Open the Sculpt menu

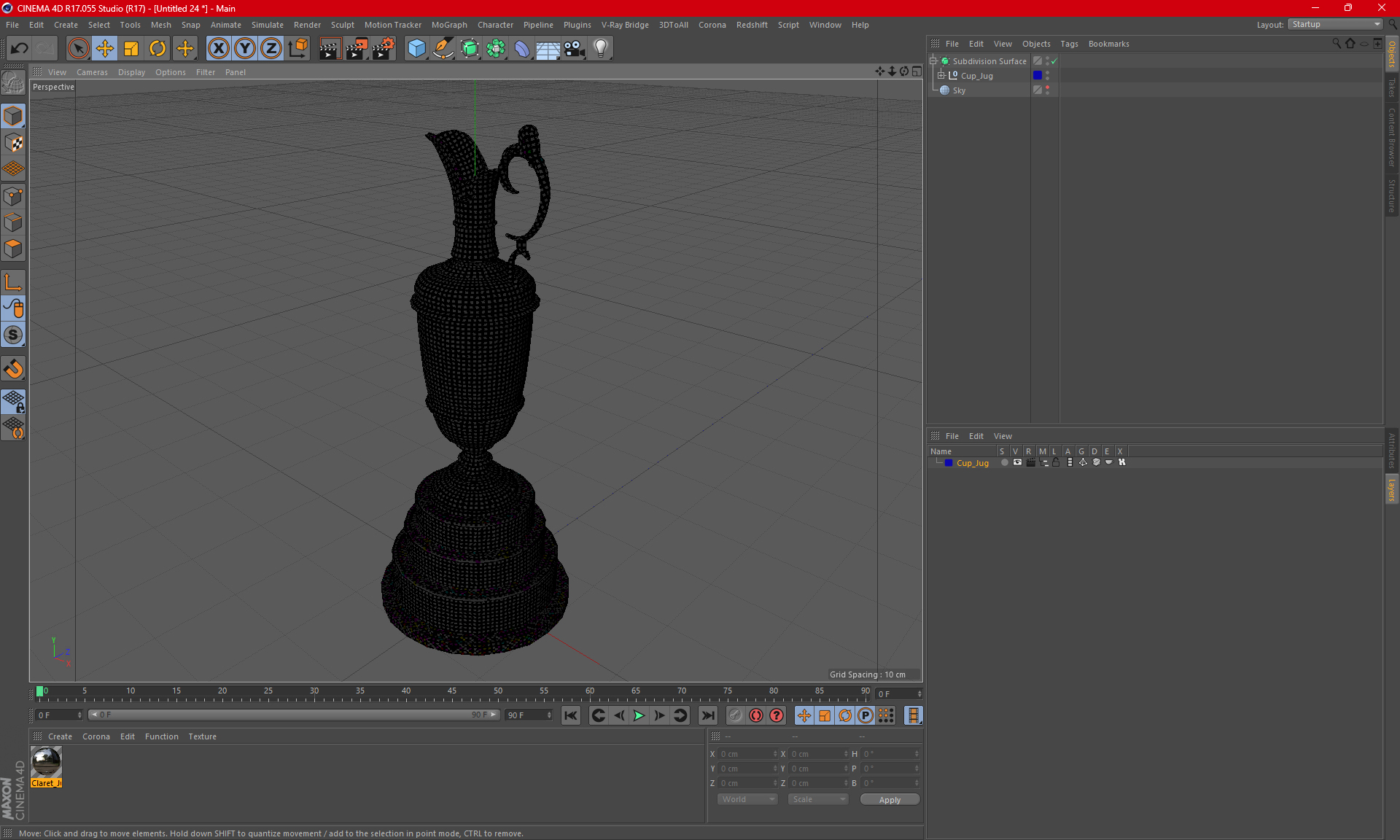click(x=342, y=25)
